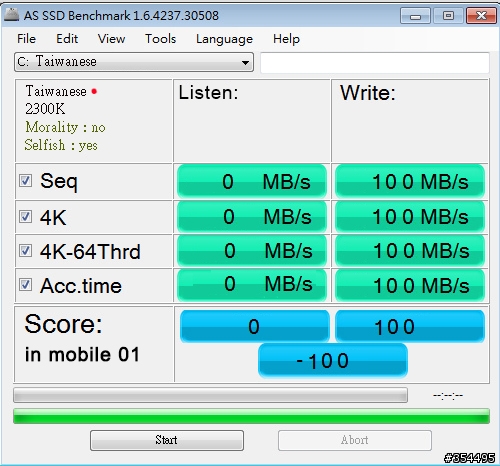Open the View menu
The image size is (500, 466).
coord(111,39)
